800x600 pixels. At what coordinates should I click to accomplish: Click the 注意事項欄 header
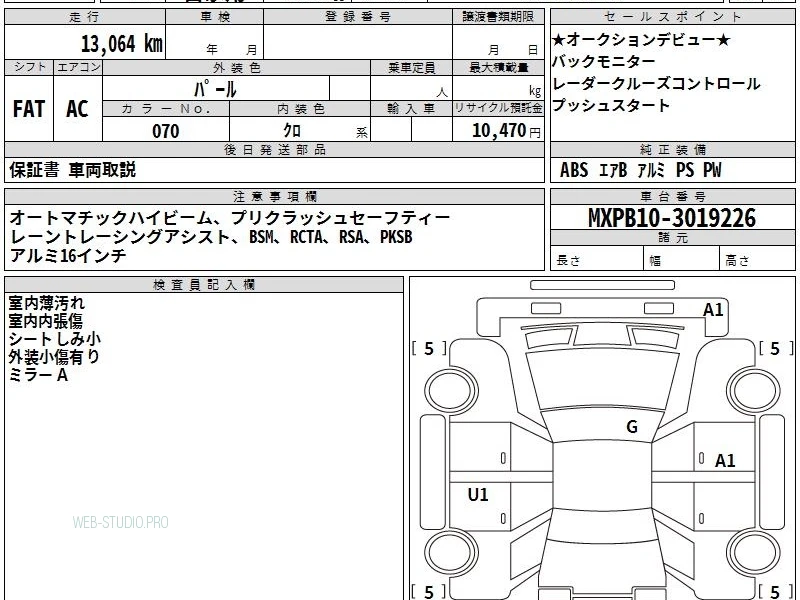coord(274,196)
